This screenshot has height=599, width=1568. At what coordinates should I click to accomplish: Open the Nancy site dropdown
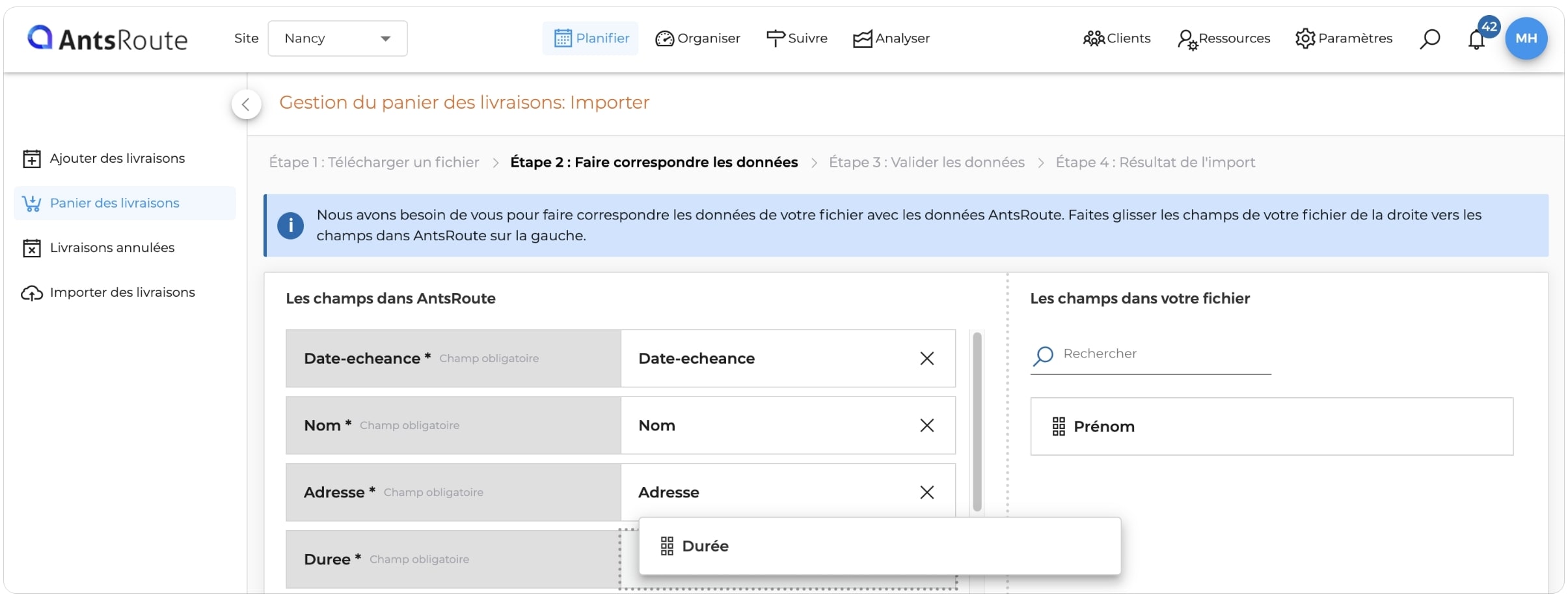tap(338, 38)
